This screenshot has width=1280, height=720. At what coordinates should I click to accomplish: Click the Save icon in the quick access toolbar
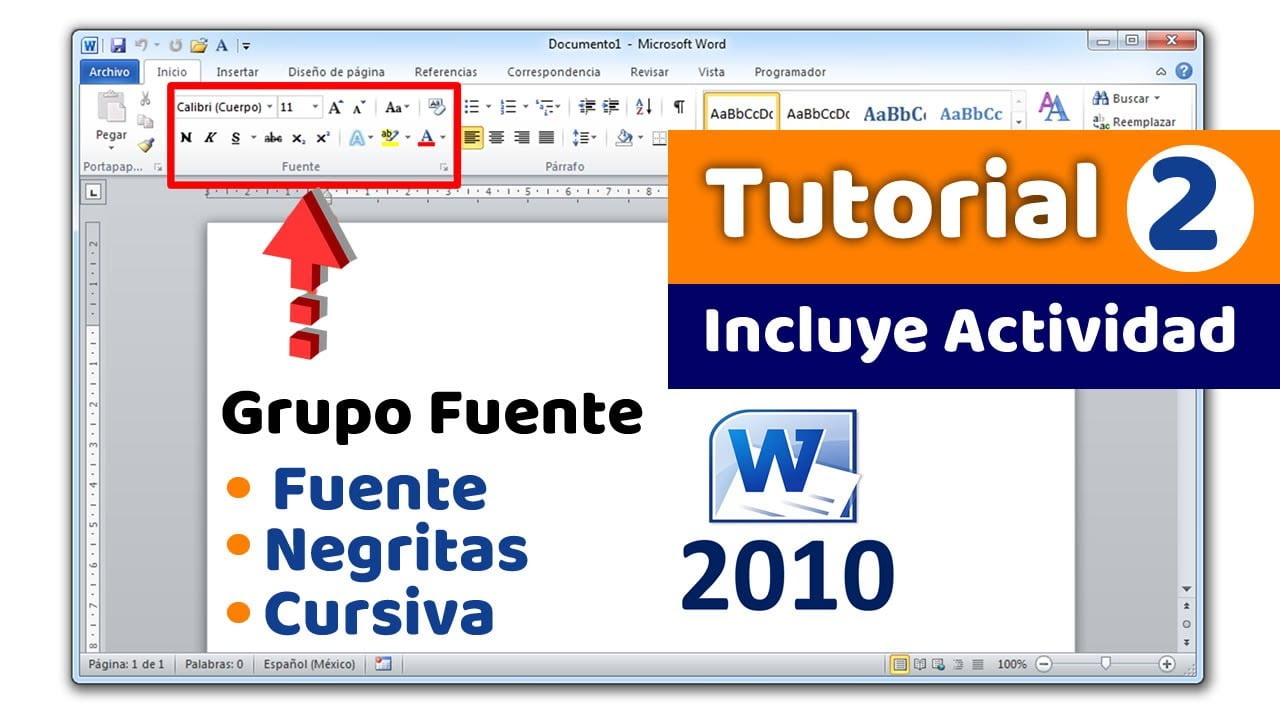pyautogui.click(x=118, y=45)
